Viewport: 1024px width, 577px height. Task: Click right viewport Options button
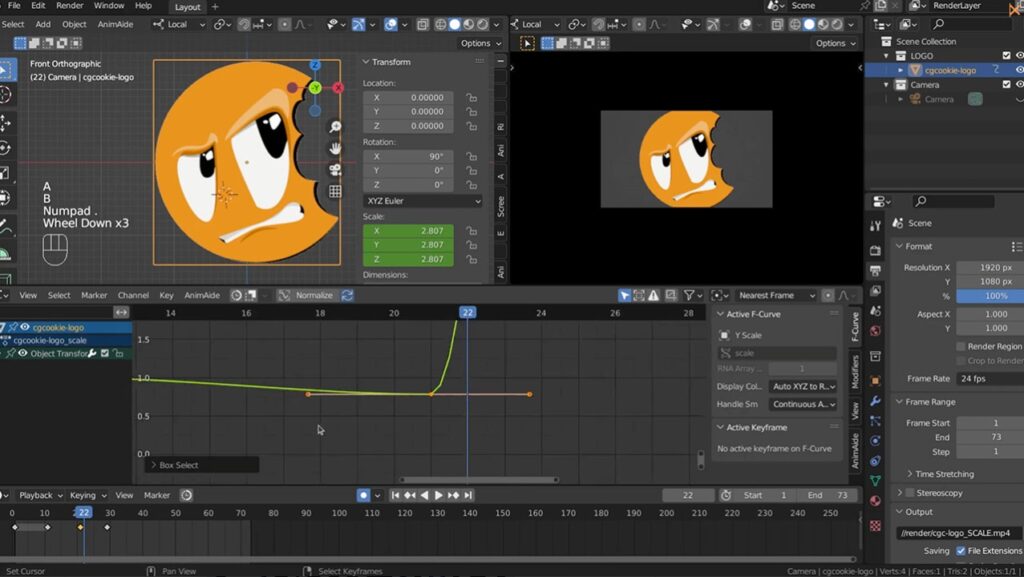pyautogui.click(x=835, y=43)
